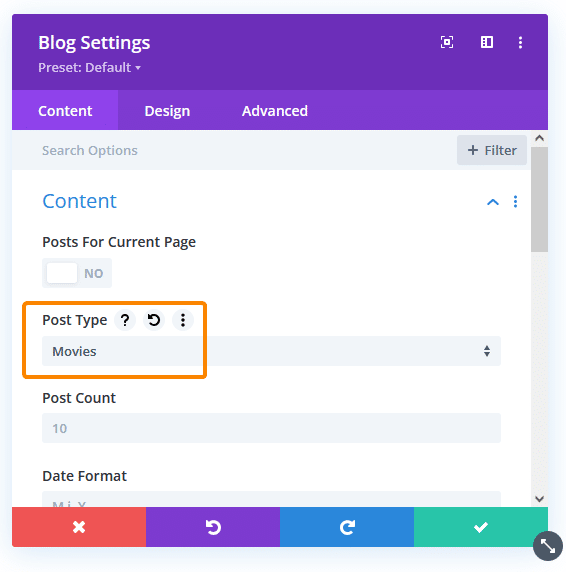Click the Post Count label

pos(79,398)
